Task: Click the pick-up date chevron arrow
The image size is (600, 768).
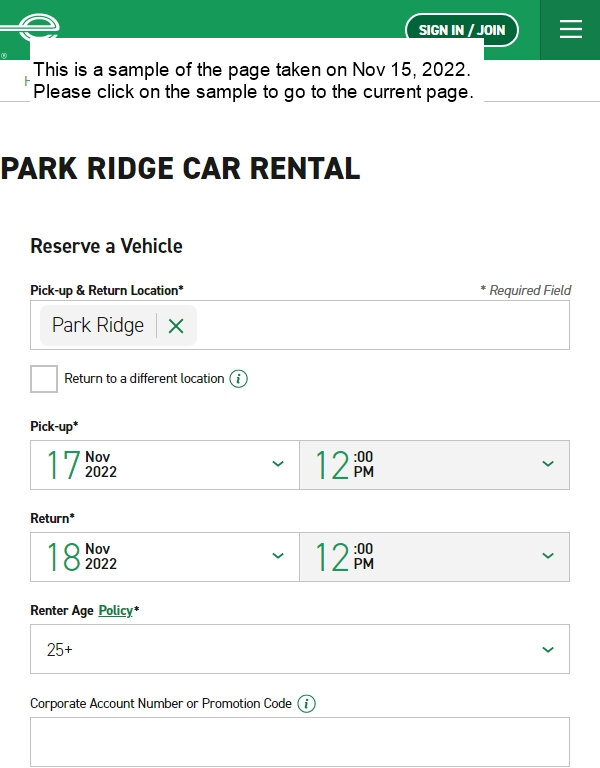Action: pyautogui.click(x=278, y=464)
